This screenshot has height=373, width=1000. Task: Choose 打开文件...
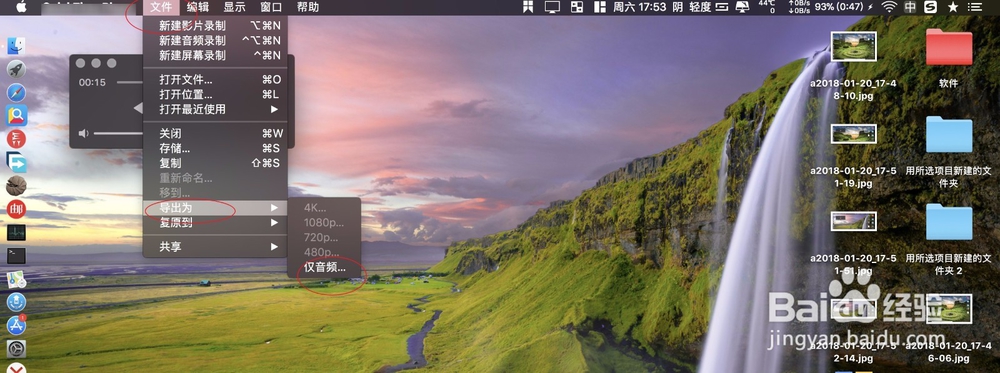pos(215,80)
